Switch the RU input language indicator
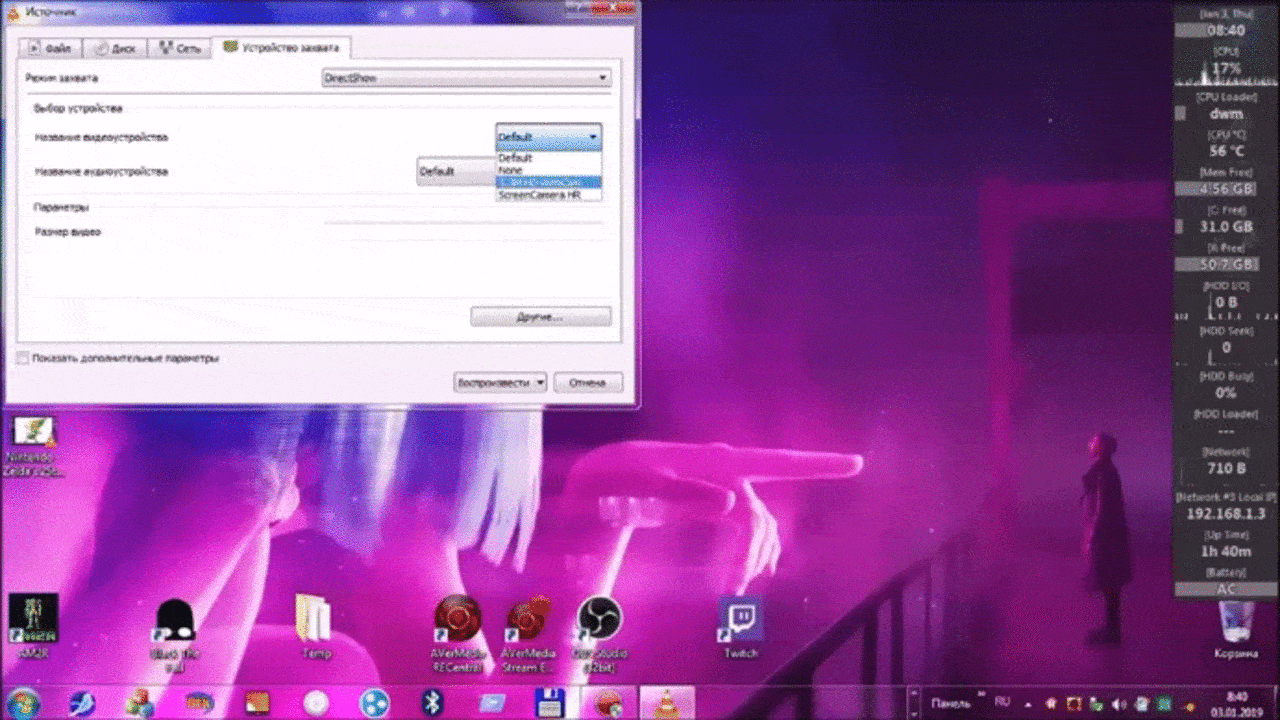The image size is (1280, 720). click(1002, 702)
